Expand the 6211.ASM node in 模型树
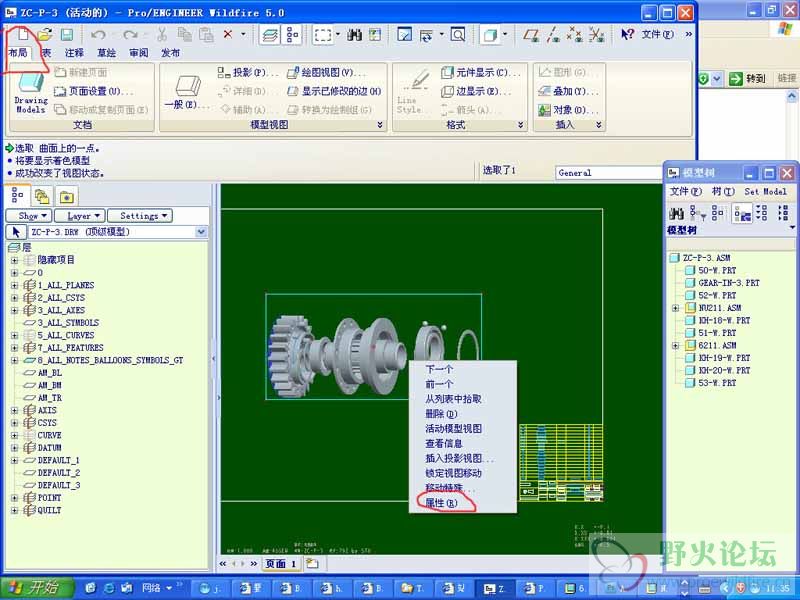The height and width of the screenshot is (600, 800). tap(676, 345)
